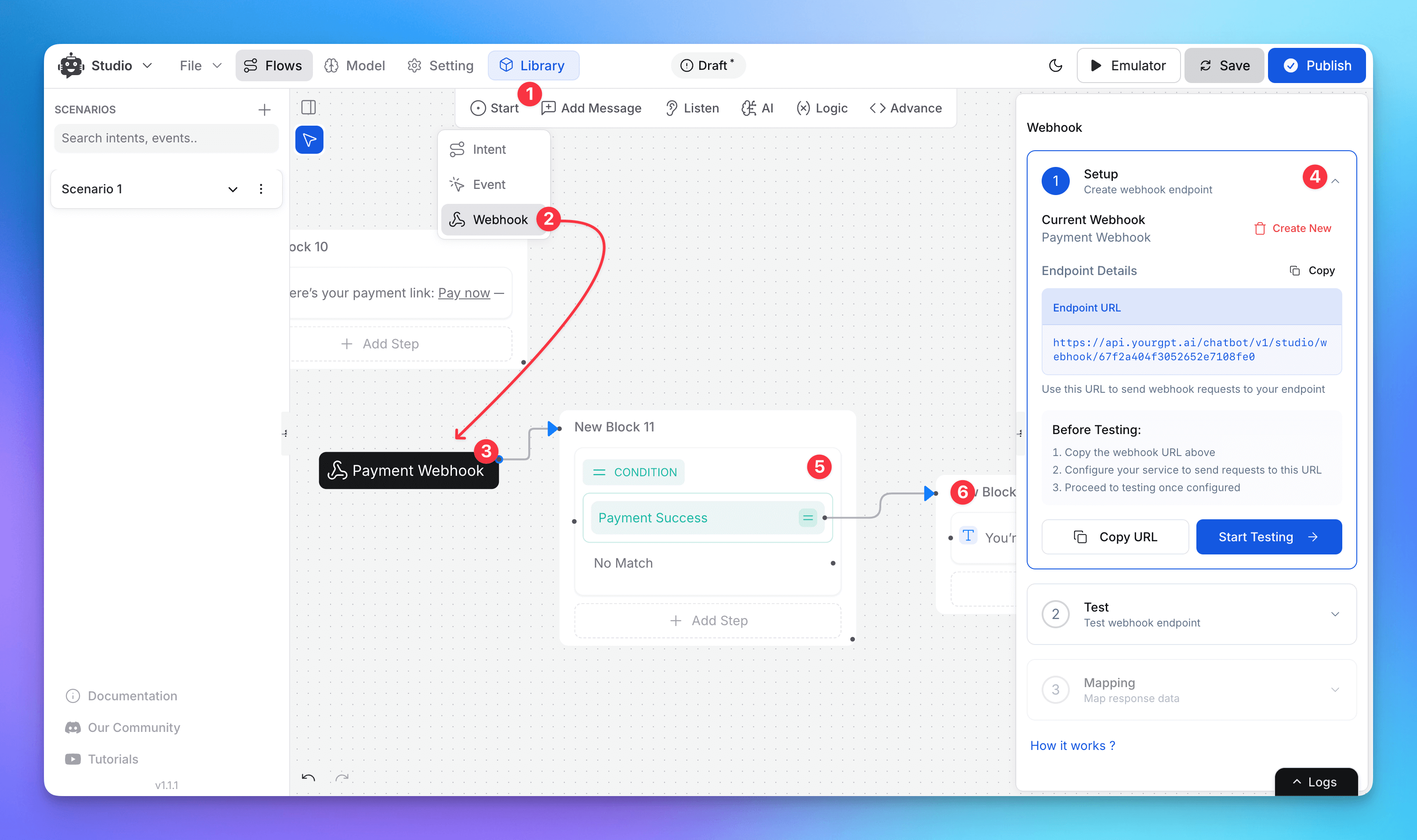1417x840 pixels.
Task: Click Create New webhook
Action: click(1293, 228)
